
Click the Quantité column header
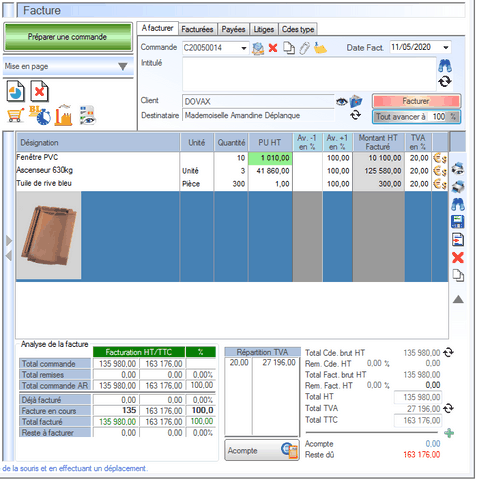pos(231,143)
